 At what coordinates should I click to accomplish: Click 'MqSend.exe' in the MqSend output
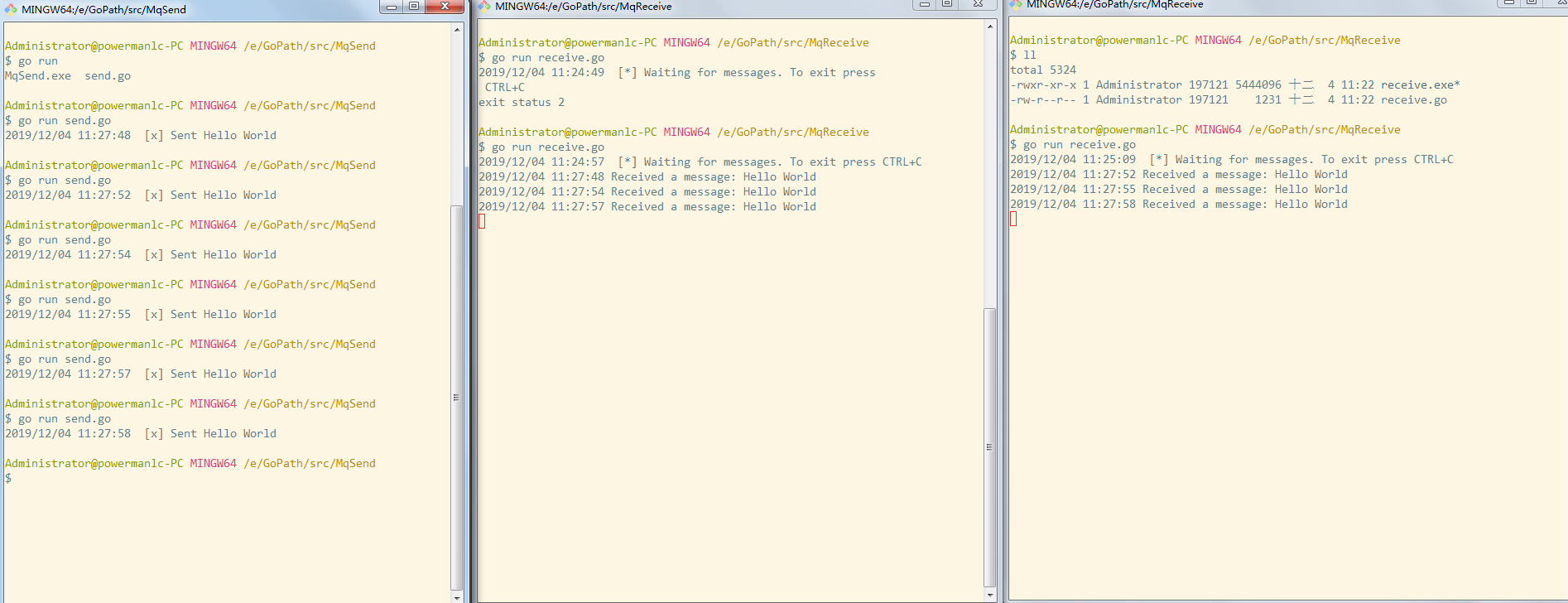pyautogui.click(x=38, y=75)
